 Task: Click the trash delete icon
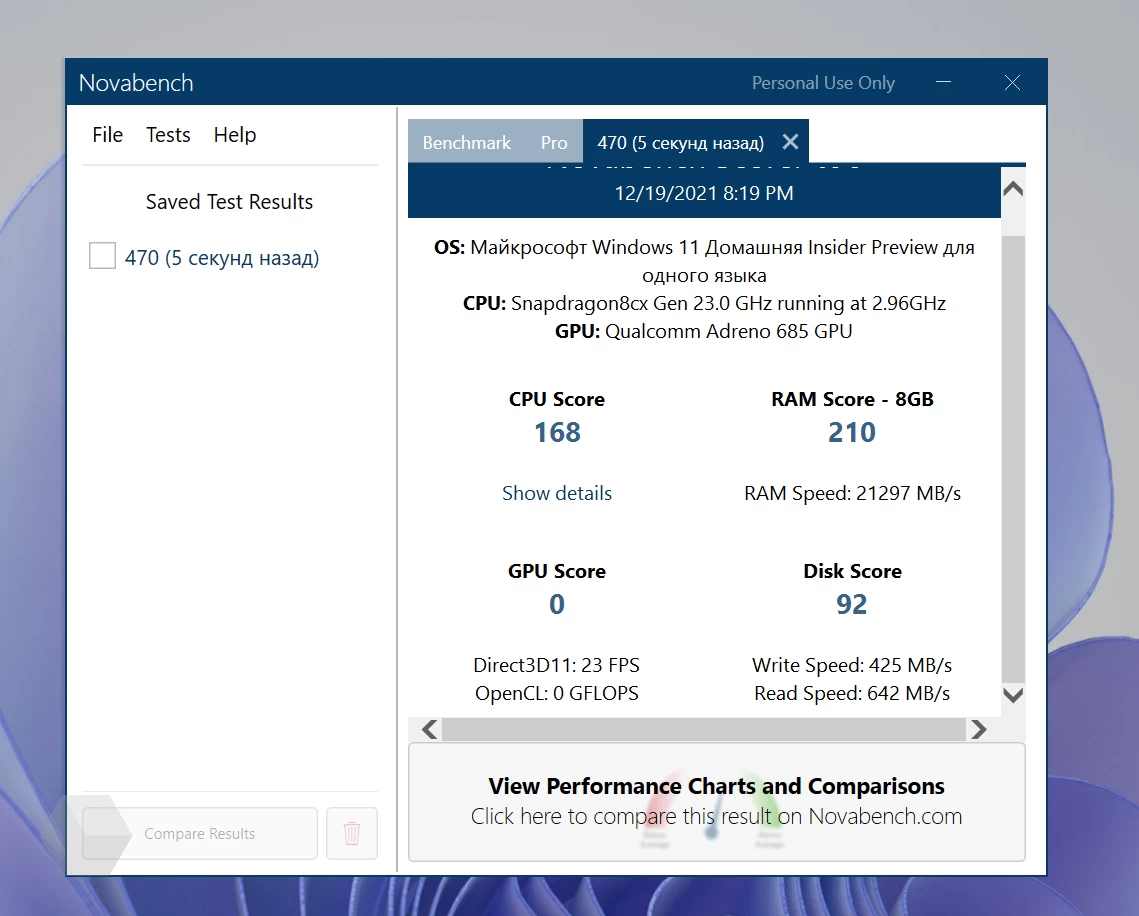(x=351, y=833)
